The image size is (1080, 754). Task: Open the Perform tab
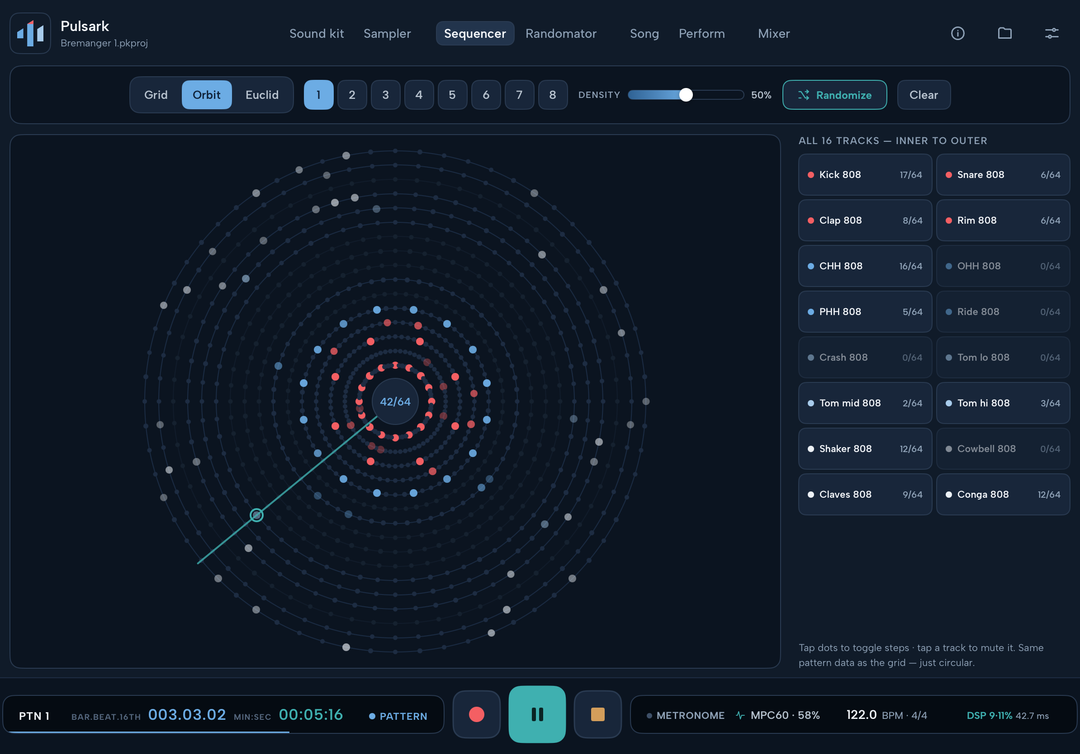[x=701, y=33]
